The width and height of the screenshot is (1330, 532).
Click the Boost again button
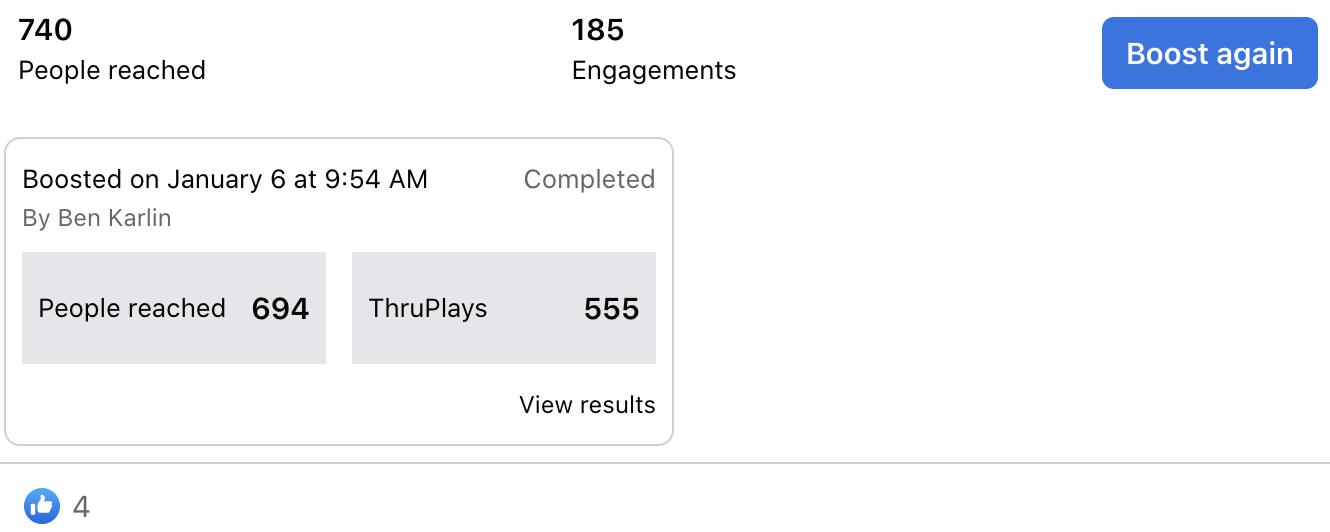(1209, 53)
